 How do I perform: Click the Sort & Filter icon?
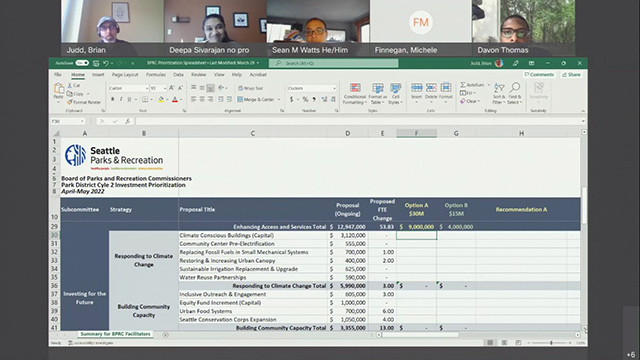499,88
